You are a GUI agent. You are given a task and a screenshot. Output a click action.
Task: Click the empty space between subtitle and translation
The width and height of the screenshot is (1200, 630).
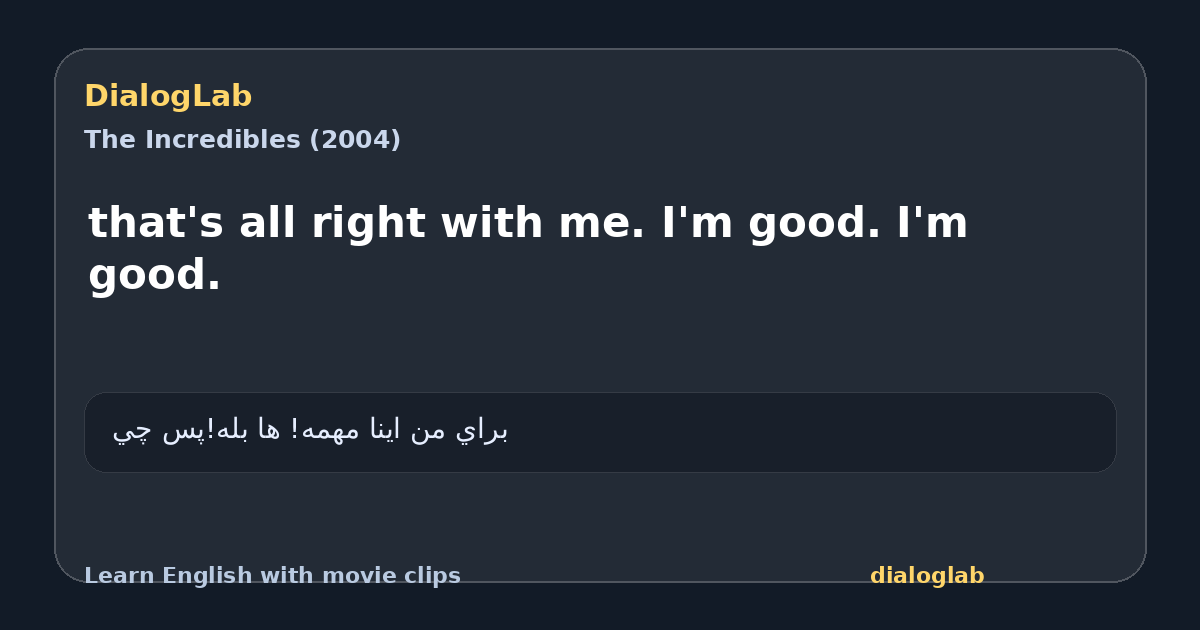600,345
